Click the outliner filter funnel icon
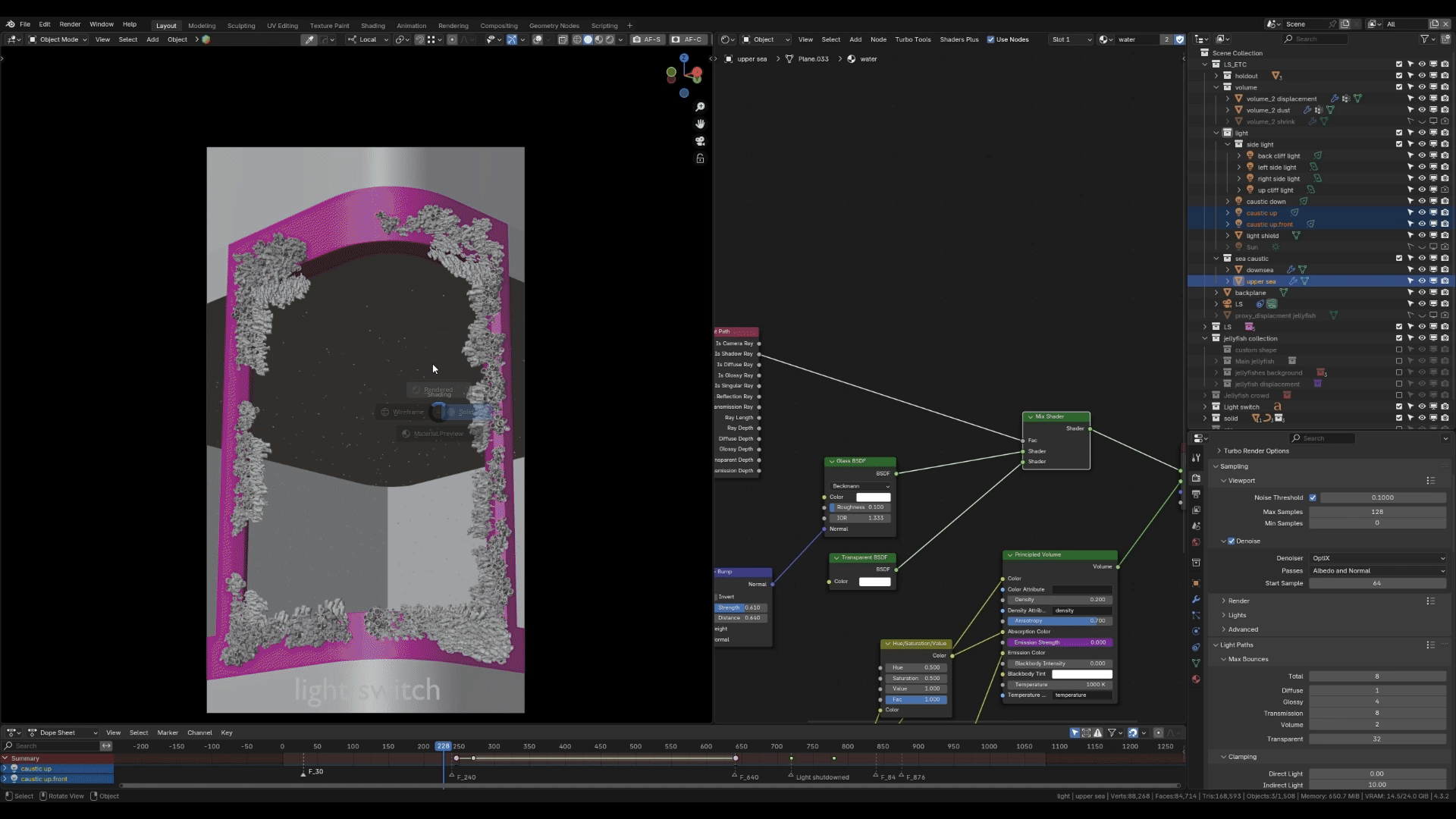Screen dimensions: 1456x819 coord(1425,39)
